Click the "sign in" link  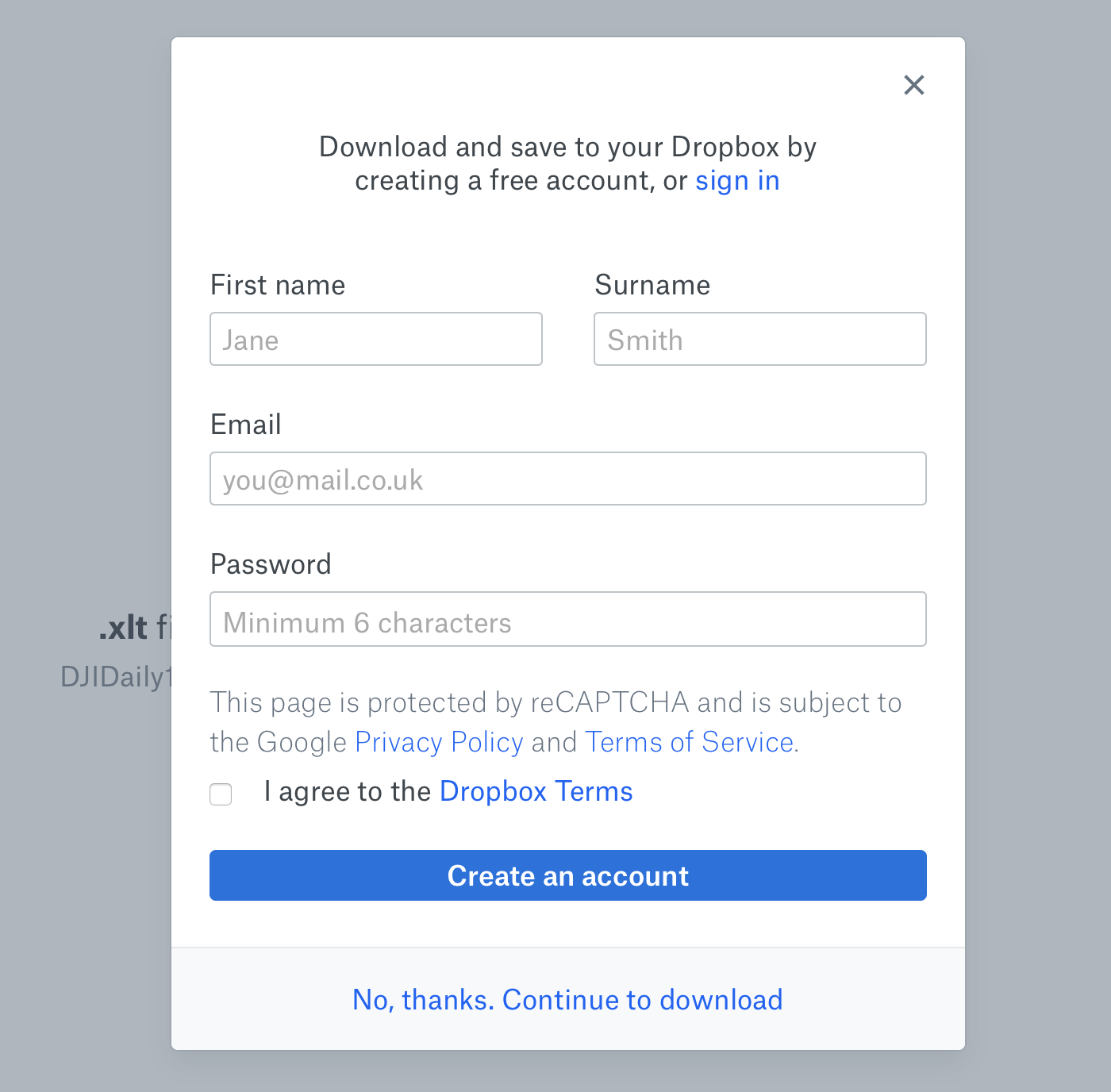(737, 181)
